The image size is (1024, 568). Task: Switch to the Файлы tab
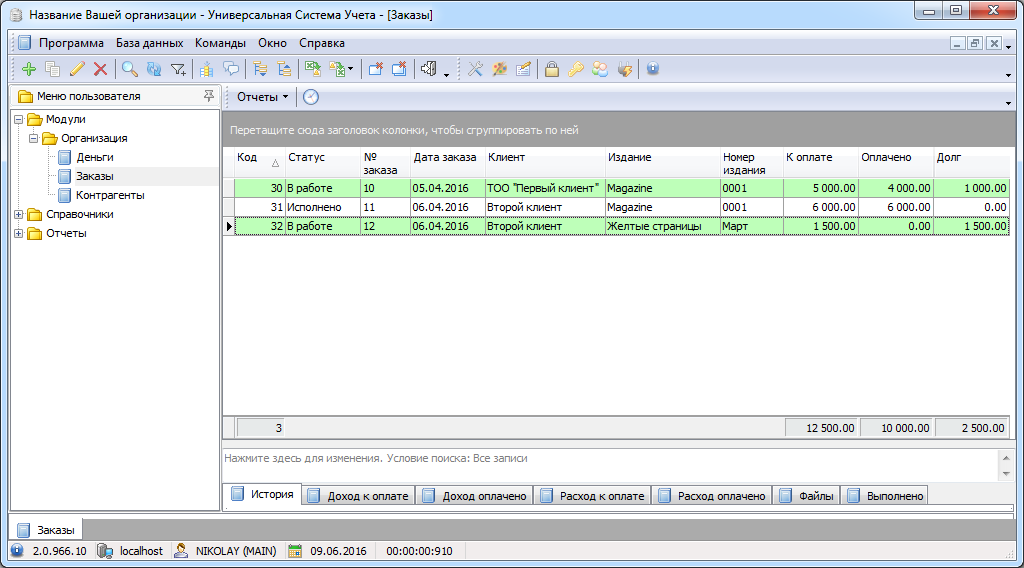(x=807, y=496)
